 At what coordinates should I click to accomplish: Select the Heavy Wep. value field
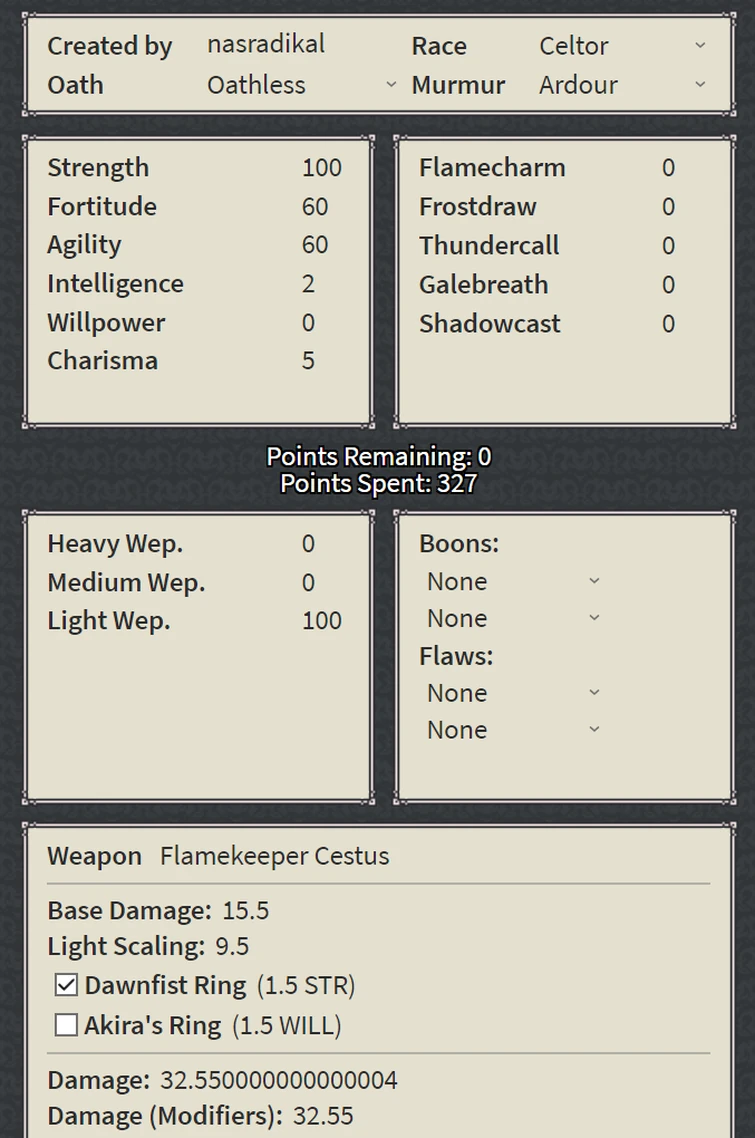308,543
